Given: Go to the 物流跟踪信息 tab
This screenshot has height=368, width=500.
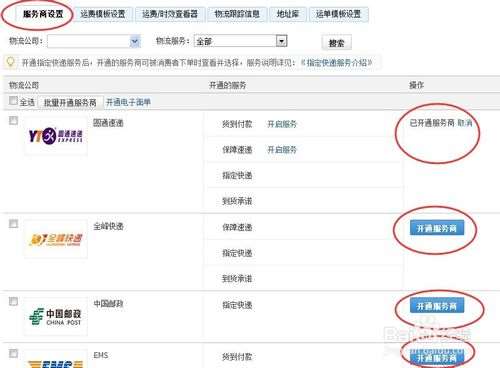Looking at the screenshot, I should pos(237,14).
